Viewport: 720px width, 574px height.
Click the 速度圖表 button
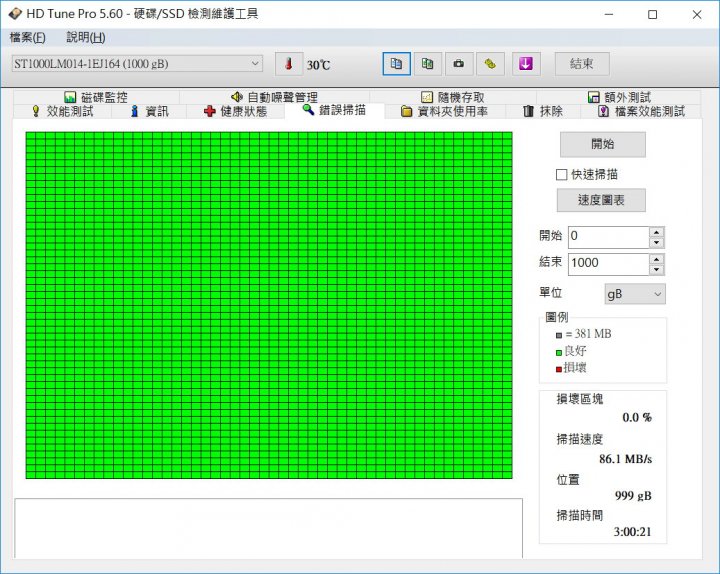click(x=601, y=200)
